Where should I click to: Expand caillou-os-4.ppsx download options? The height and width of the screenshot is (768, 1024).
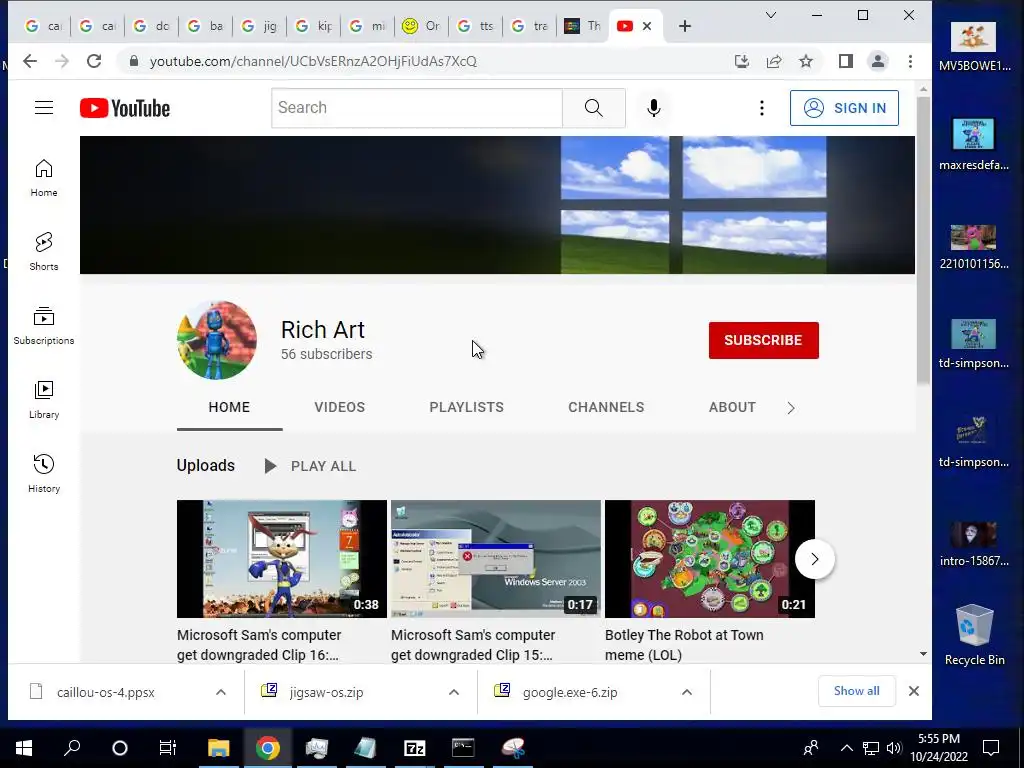[x=221, y=692]
